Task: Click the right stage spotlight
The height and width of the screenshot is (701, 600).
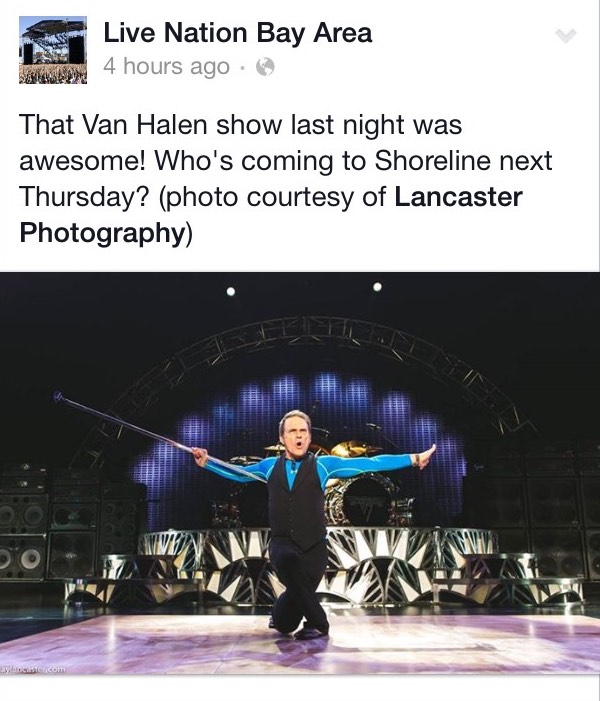Action: [377, 287]
